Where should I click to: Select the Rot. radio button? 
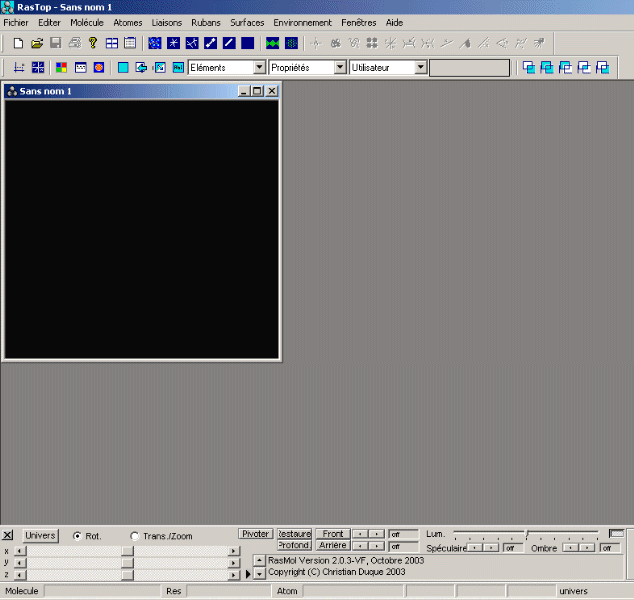click(x=78, y=536)
